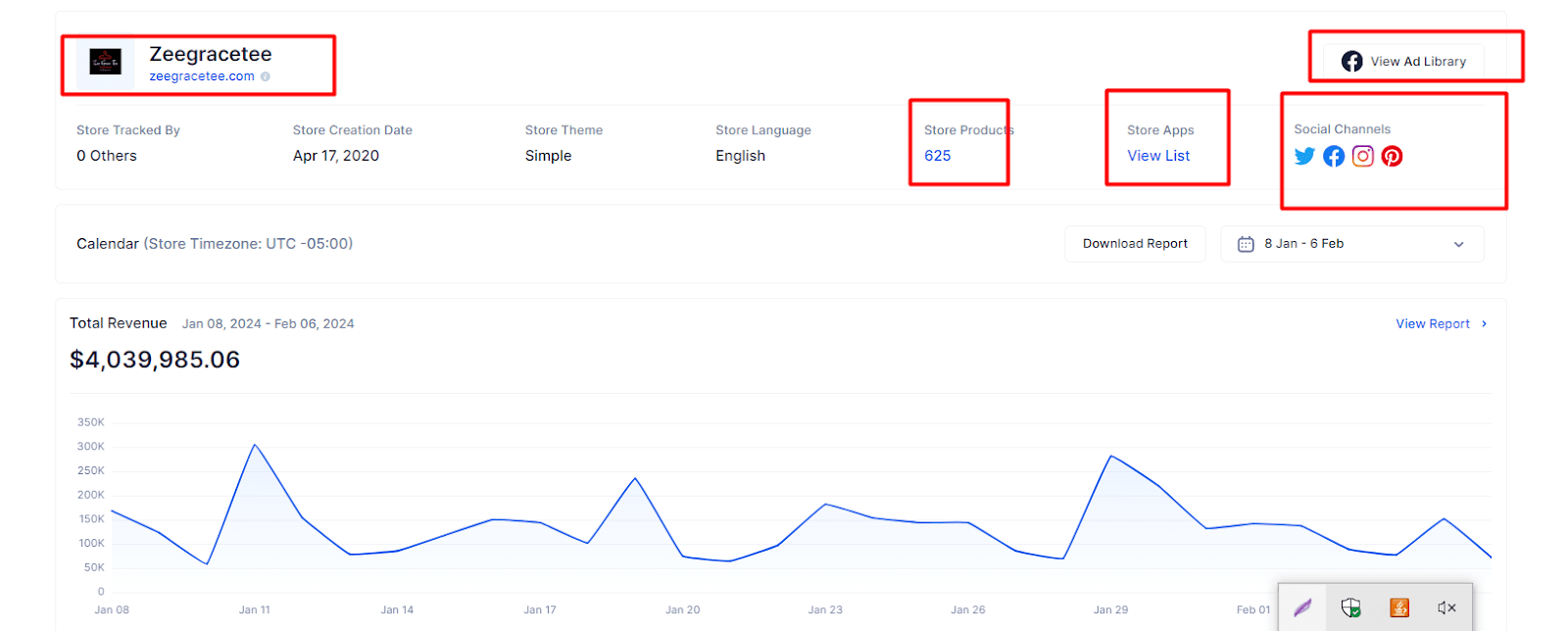Screen dimensions: 1568x631
Task: Click the View Ad Library button
Action: pos(1403,62)
